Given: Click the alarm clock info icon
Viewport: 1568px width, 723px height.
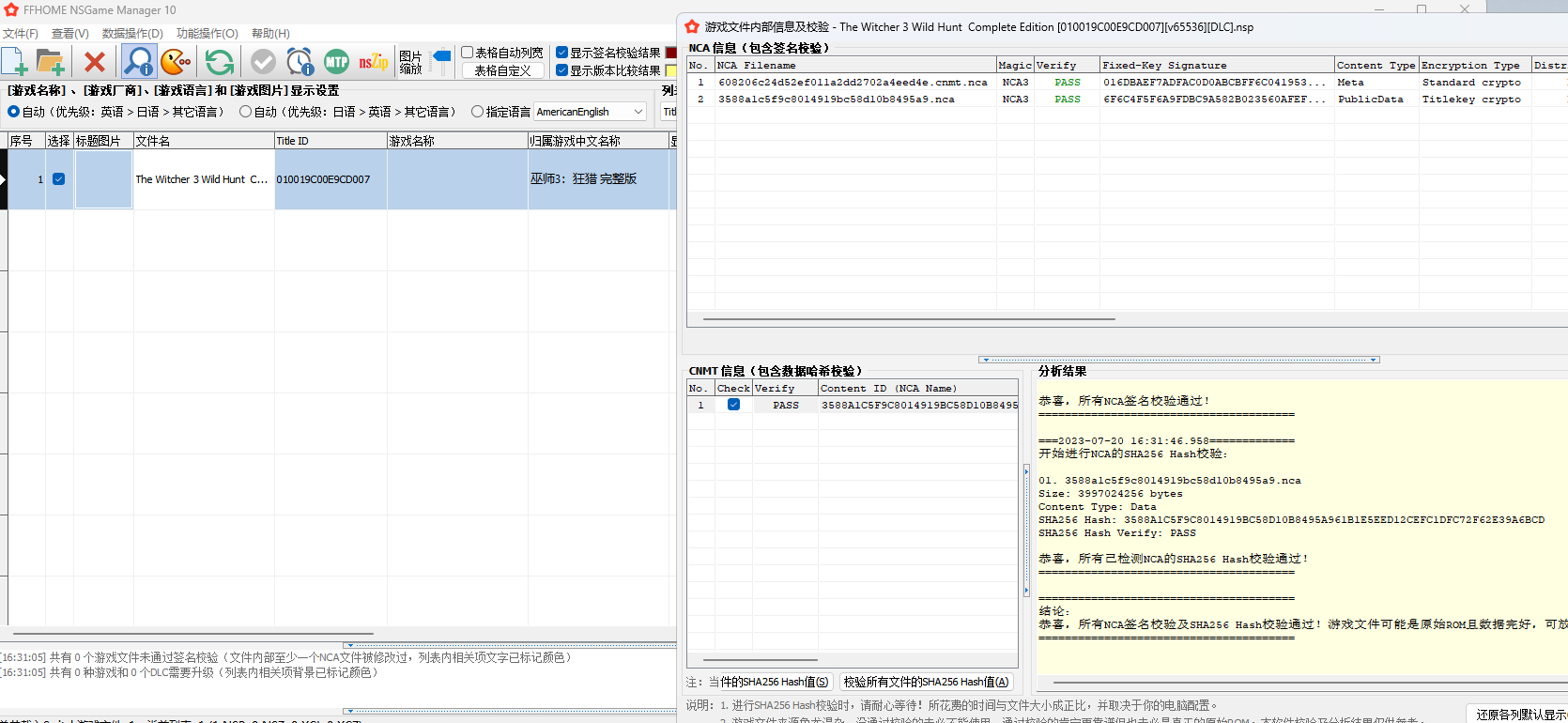Looking at the screenshot, I should pos(300,62).
